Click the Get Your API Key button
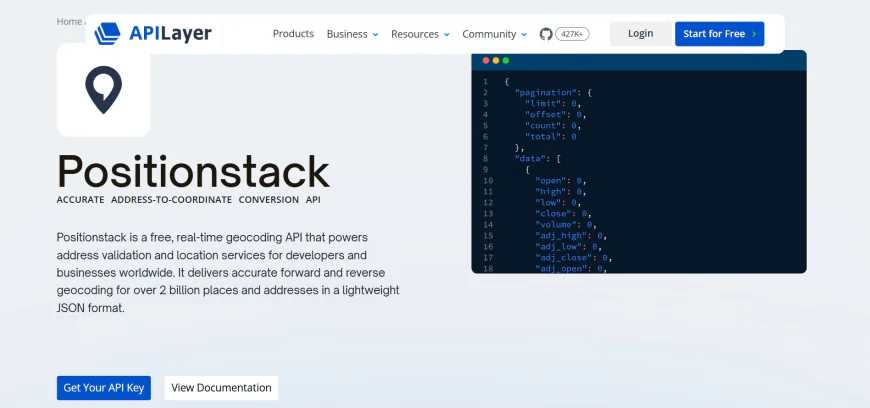 104,387
